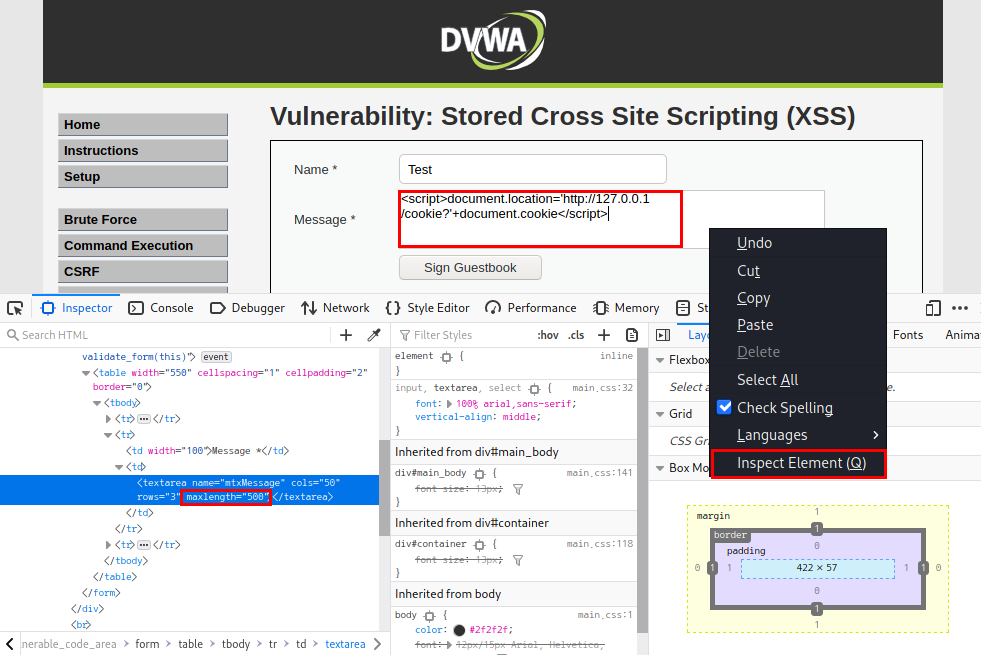Collapse the tbody node
Image resolution: width=981 pixels, height=655 pixels.
[x=97, y=403]
